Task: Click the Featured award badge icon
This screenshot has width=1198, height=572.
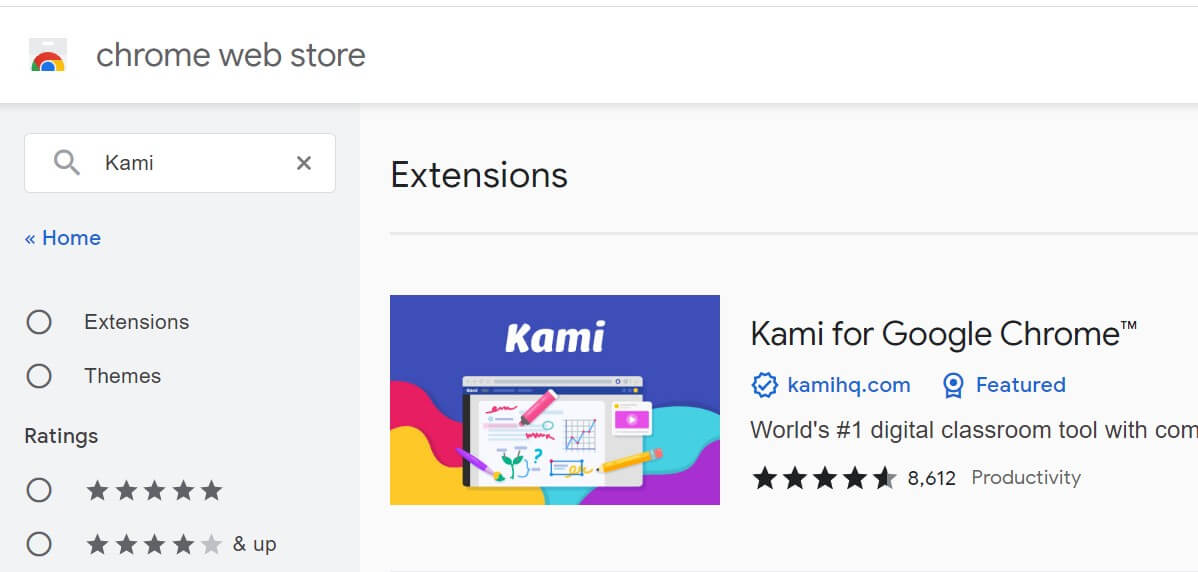Action: (x=953, y=386)
